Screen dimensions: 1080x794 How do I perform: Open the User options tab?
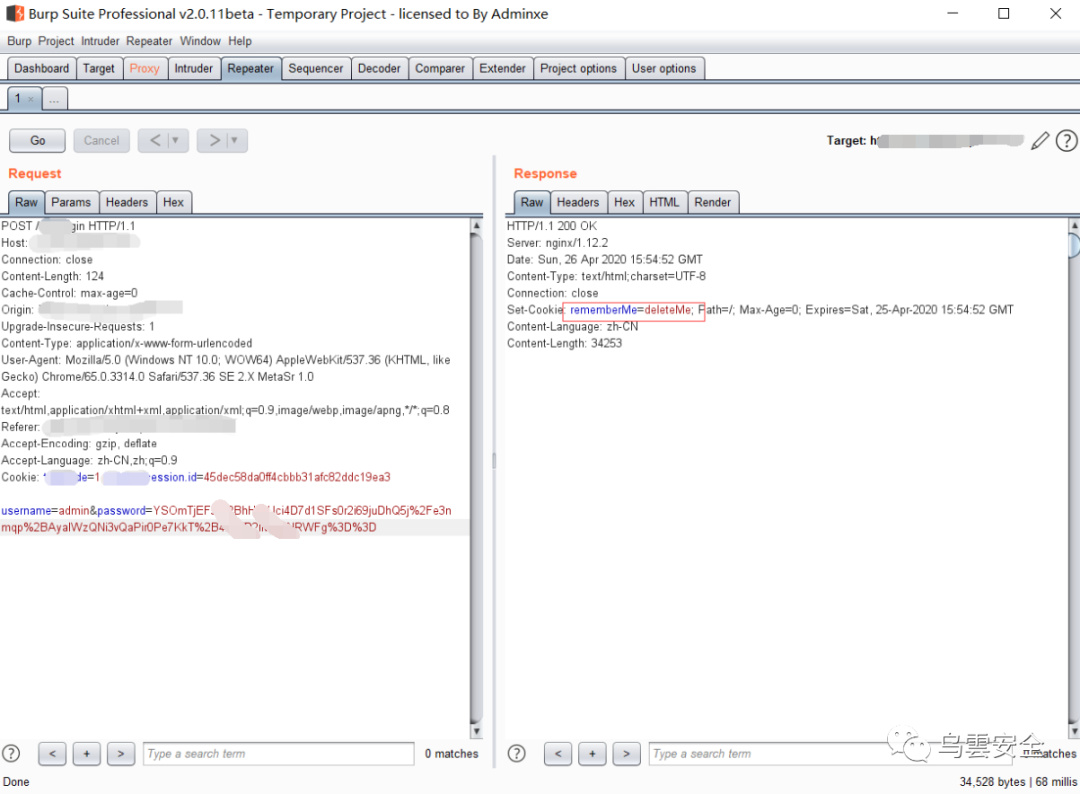coord(664,69)
